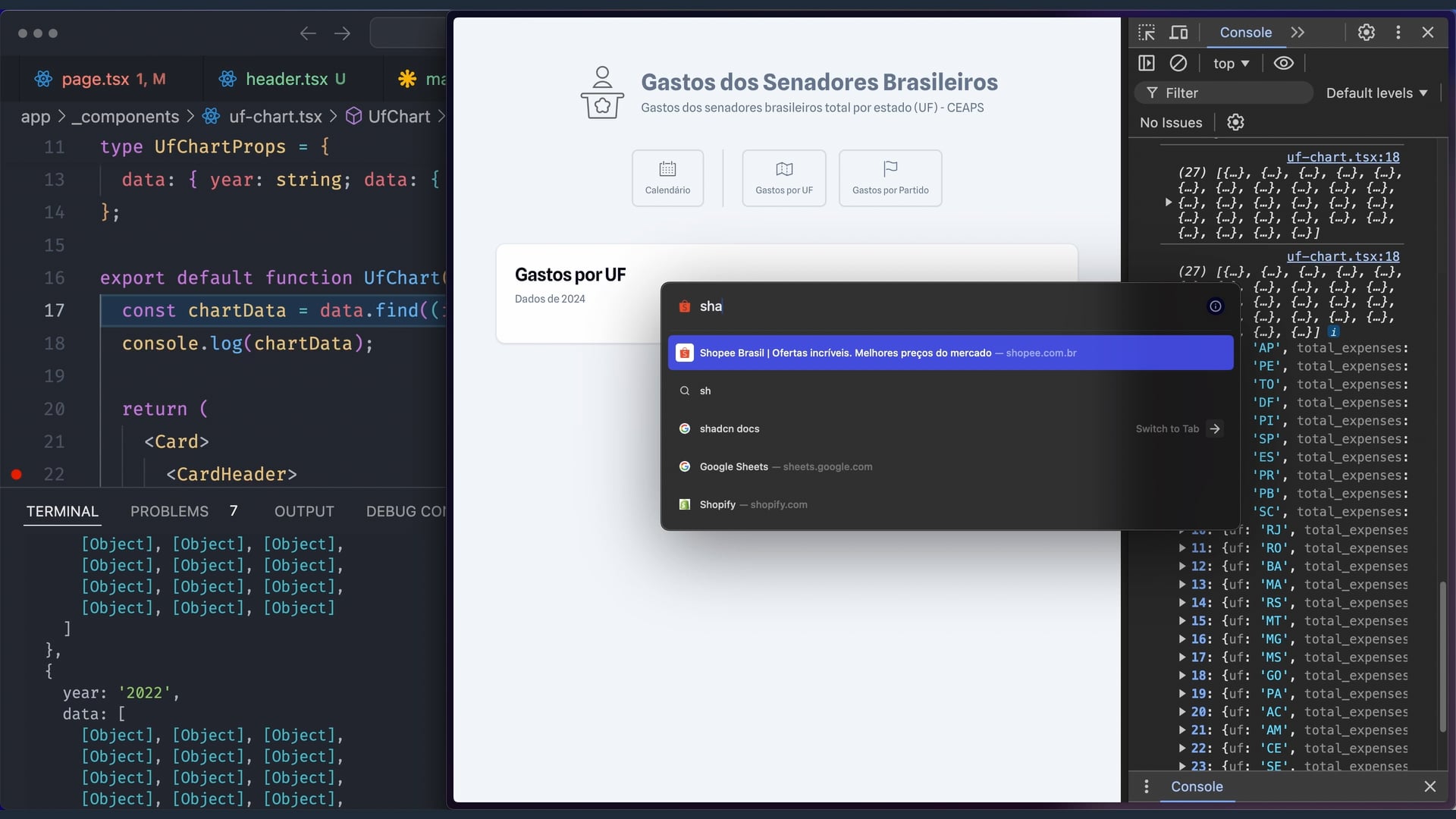Toggle the device toolbar icon
Image resolution: width=1456 pixels, height=819 pixels.
(1178, 33)
